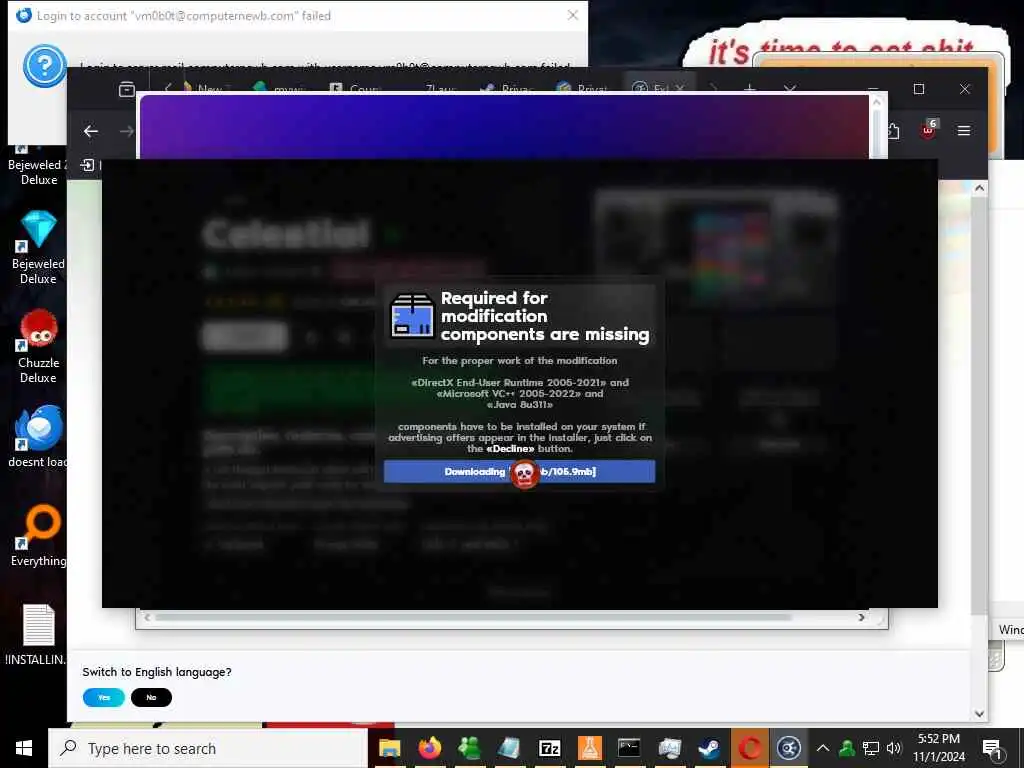1024x768 pixels.
Task: Click the horizontal scrollbar right arrow
Action: [861, 617]
